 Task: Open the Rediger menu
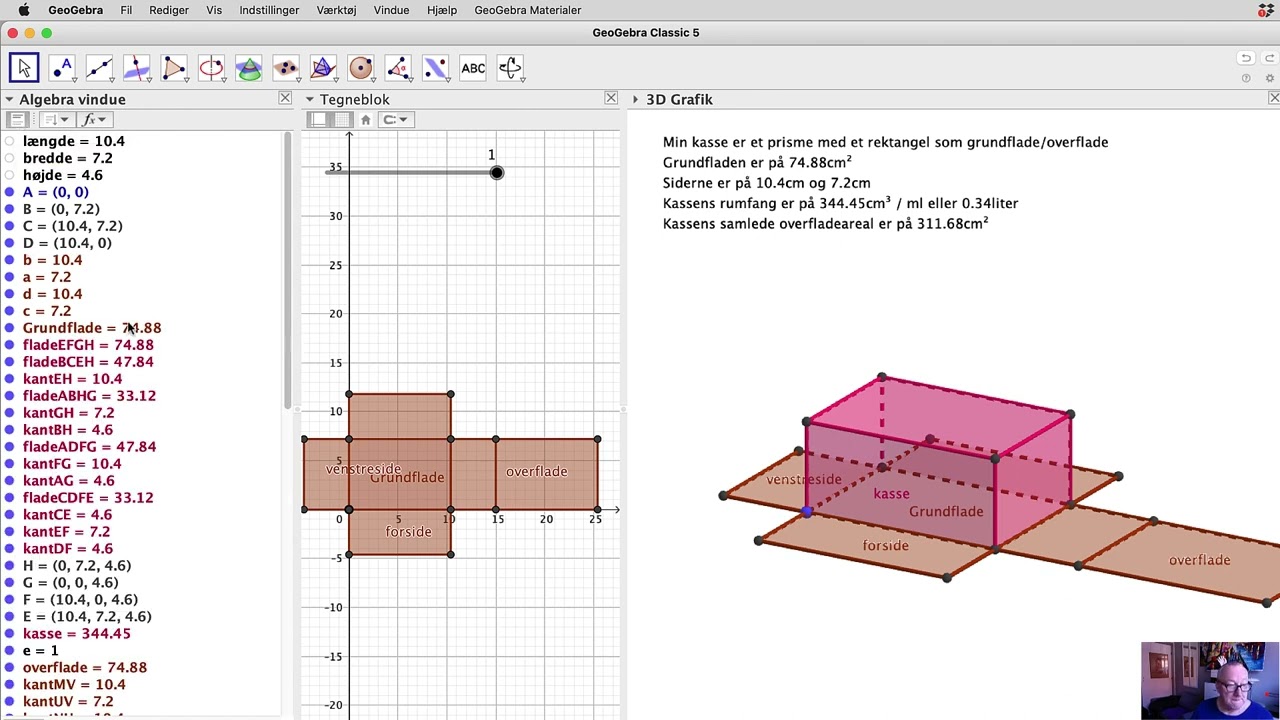(x=169, y=10)
